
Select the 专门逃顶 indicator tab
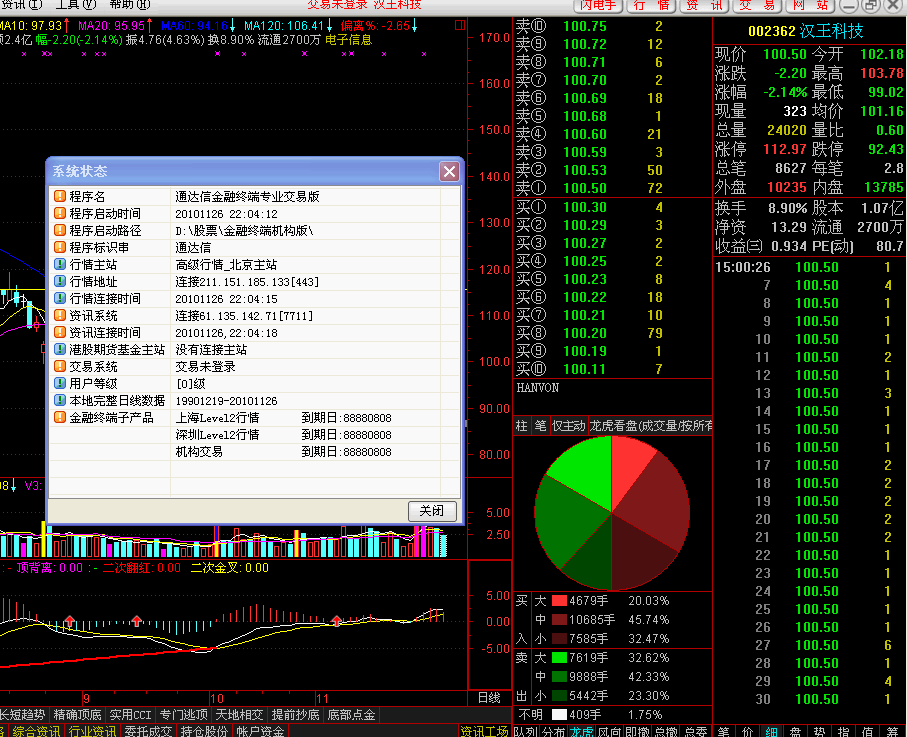tap(183, 715)
